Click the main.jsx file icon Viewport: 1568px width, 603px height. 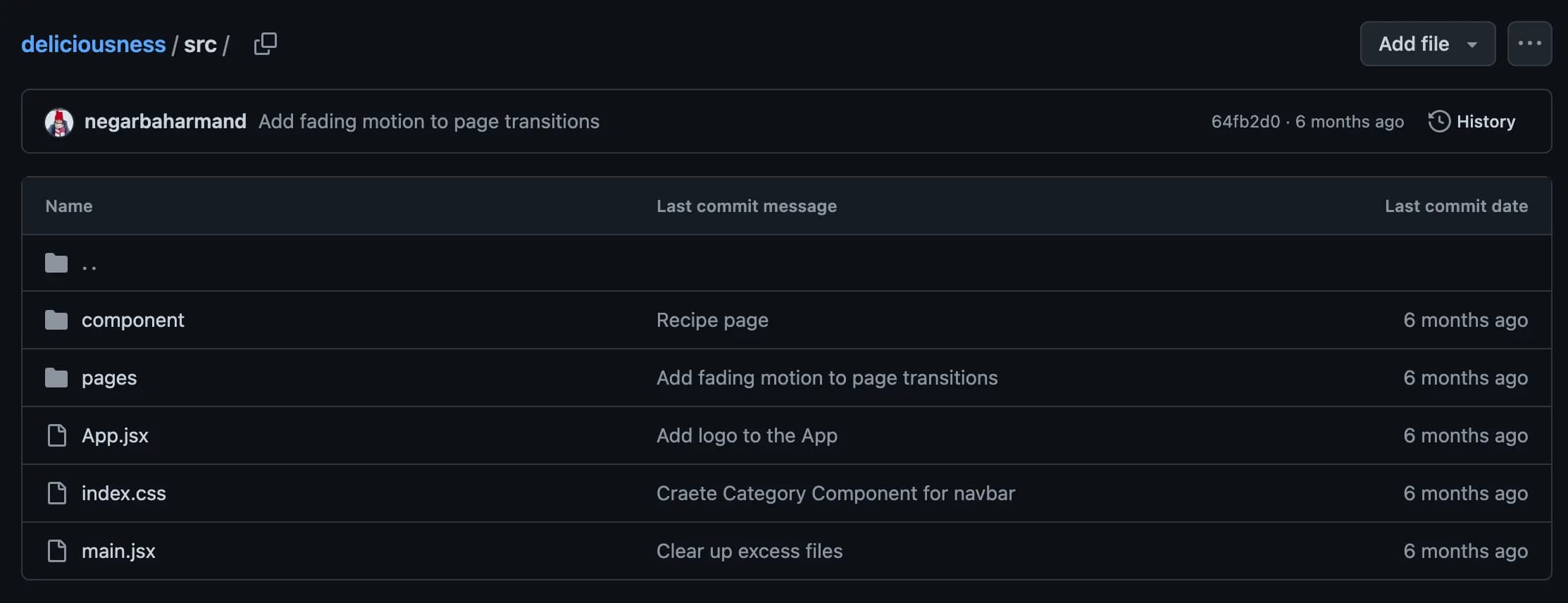(x=56, y=551)
